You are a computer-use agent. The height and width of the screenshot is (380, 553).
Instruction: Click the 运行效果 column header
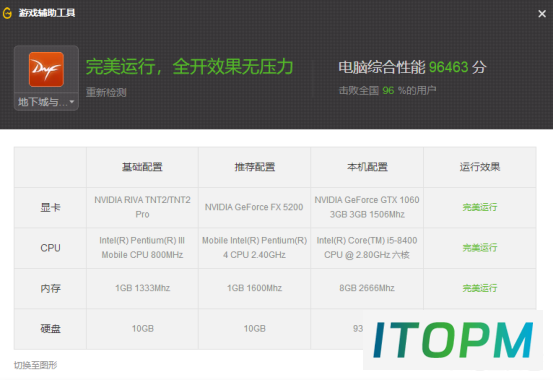coord(480,167)
